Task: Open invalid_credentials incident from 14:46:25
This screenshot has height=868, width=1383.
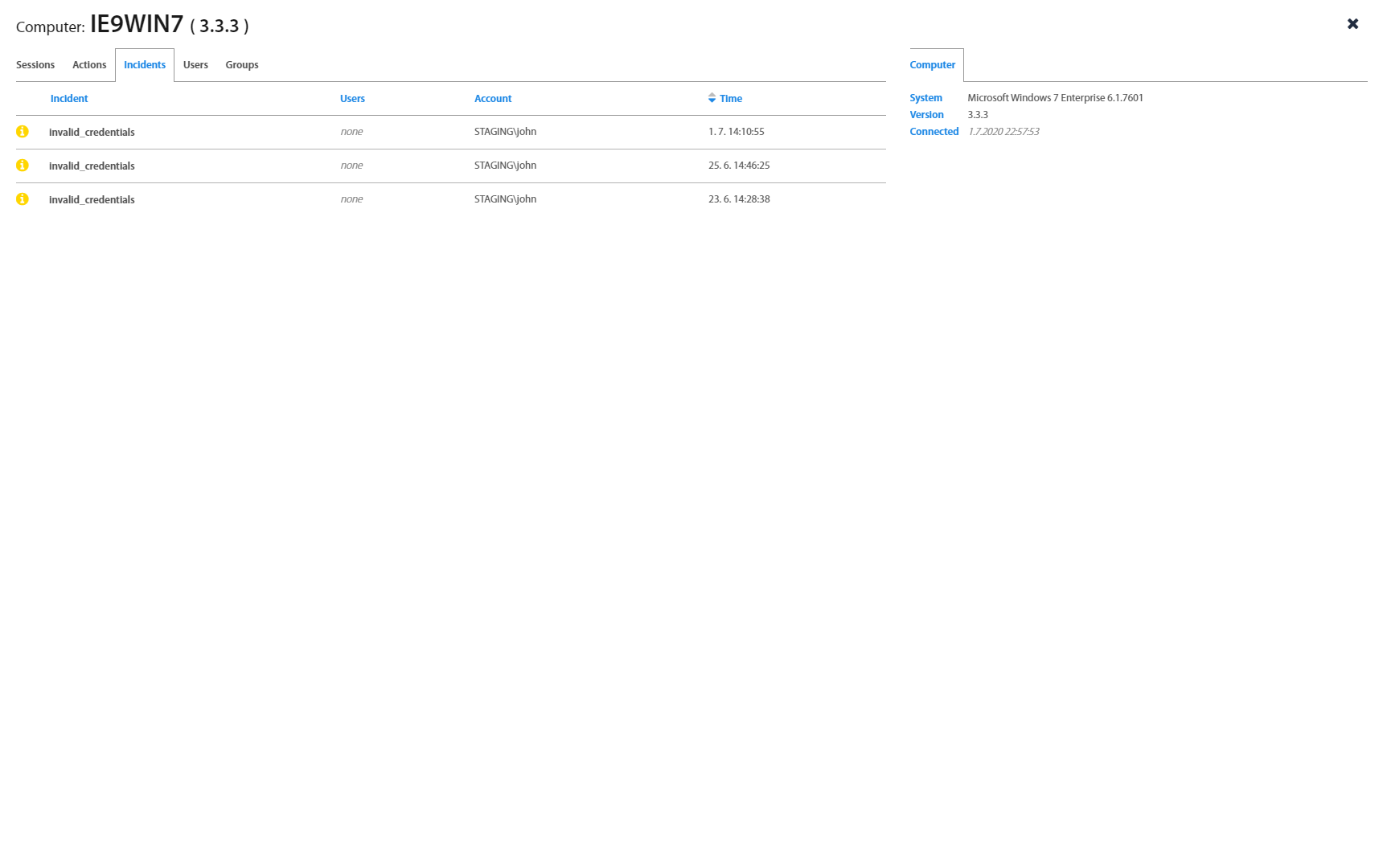Action: tap(92, 166)
